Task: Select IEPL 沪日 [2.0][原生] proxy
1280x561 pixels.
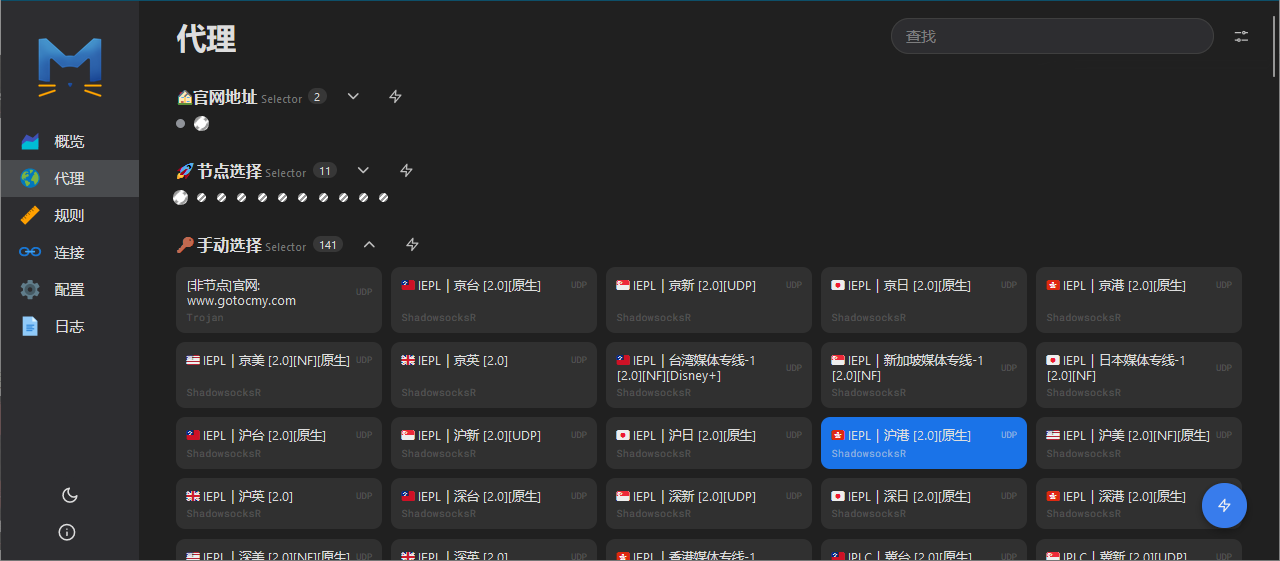Action: pos(709,443)
